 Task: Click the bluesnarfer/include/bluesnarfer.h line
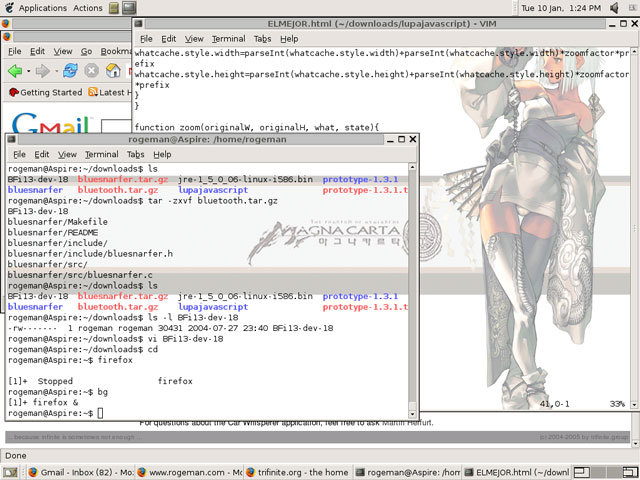[x=90, y=253]
